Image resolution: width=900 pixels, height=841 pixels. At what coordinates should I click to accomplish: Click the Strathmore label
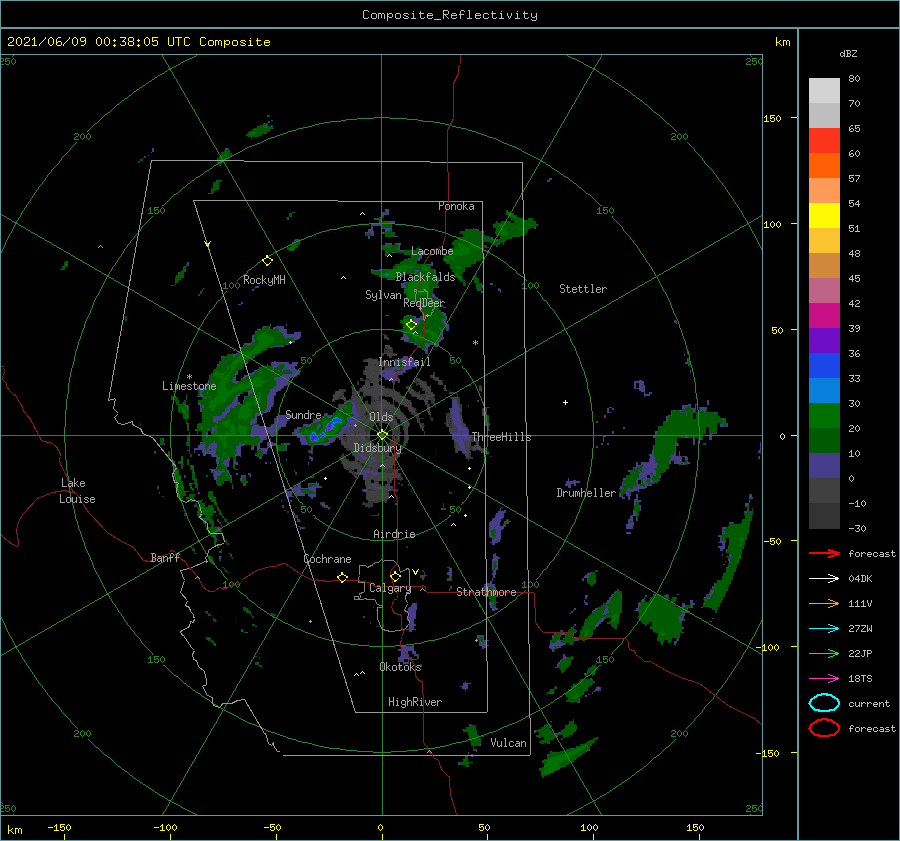coord(486,592)
